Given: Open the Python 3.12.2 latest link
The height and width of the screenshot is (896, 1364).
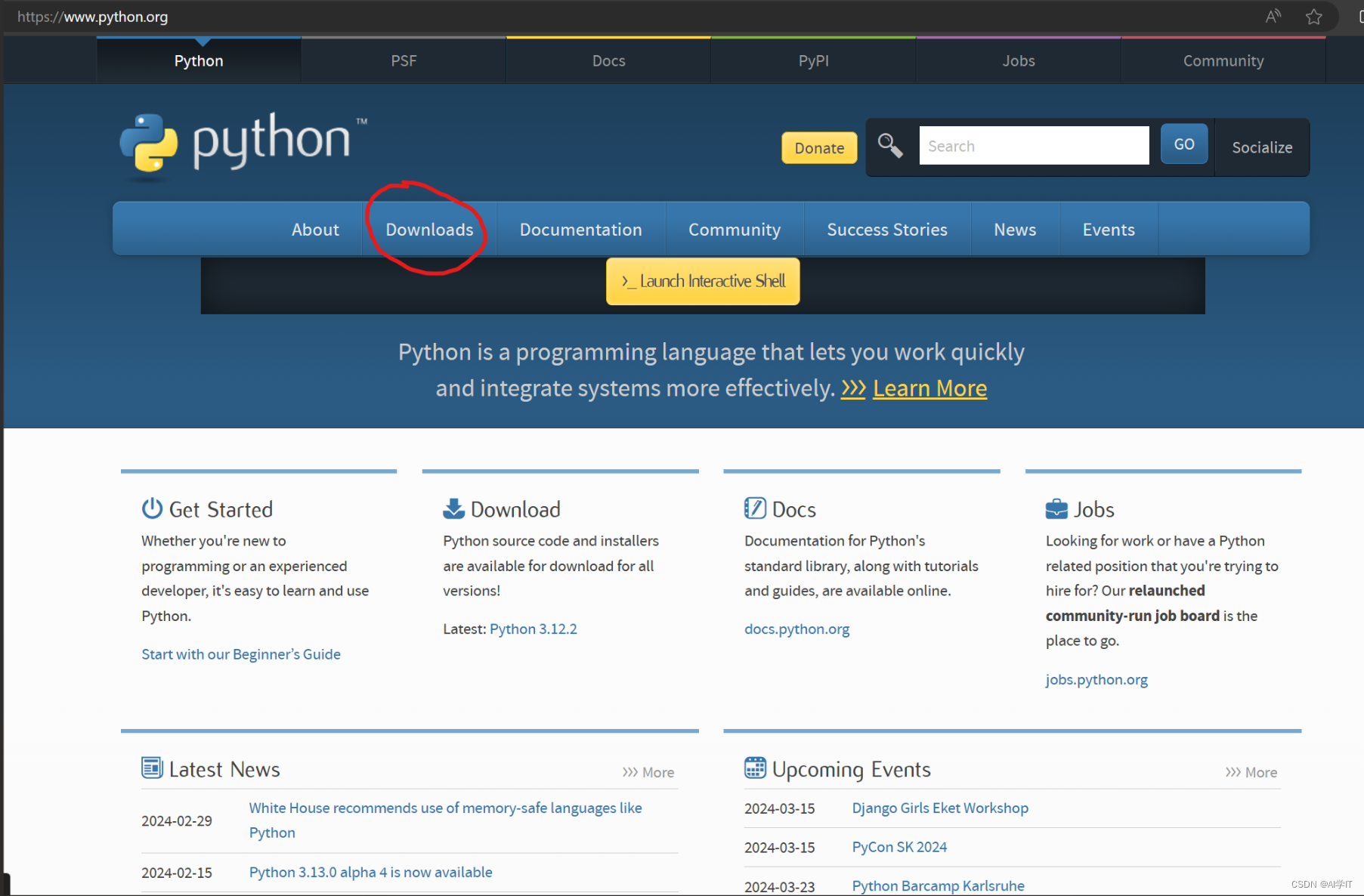Looking at the screenshot, I should tap(534, 629).
